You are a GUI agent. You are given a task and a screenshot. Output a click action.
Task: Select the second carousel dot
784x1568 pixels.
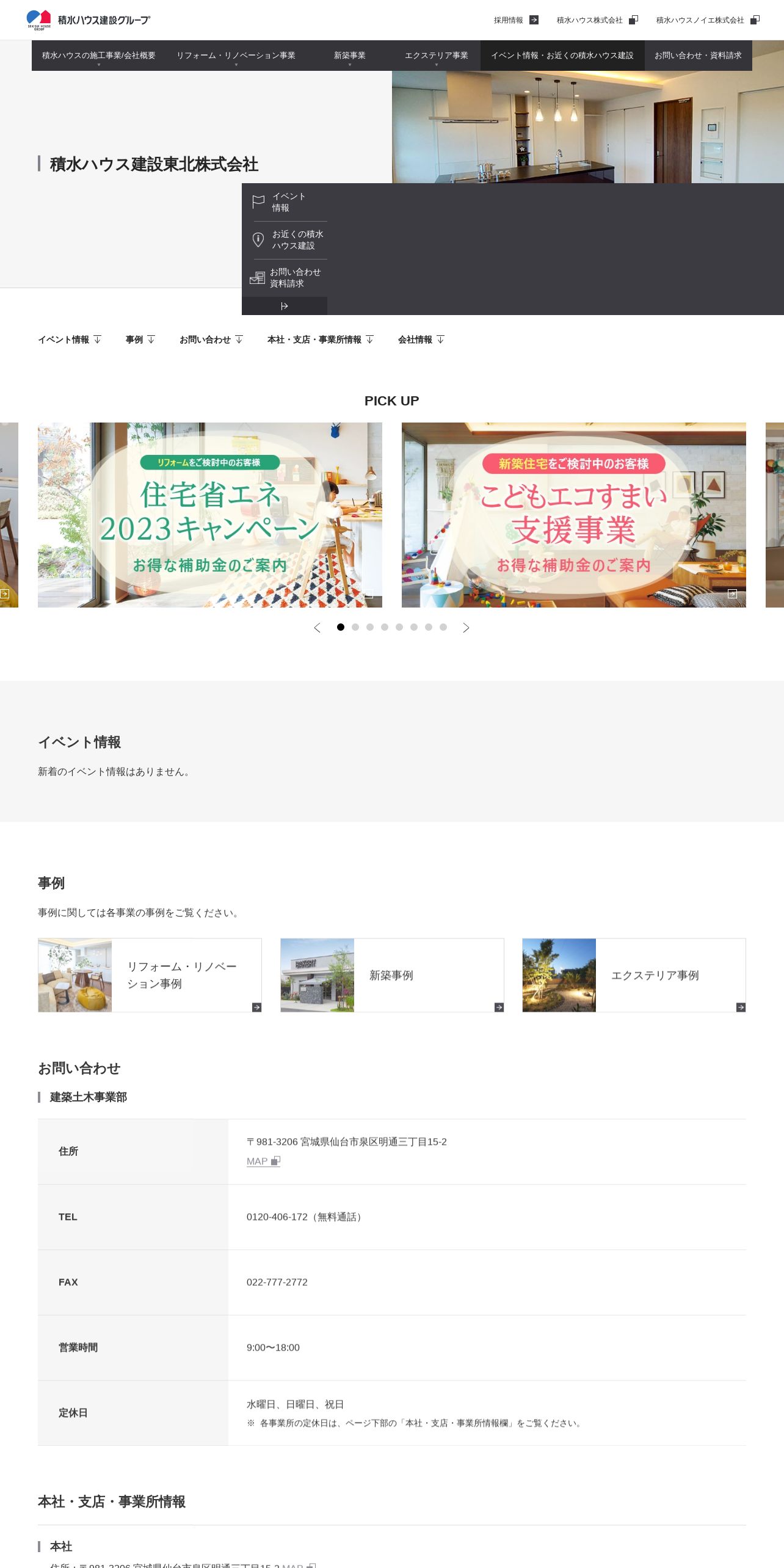[x=355, y=627]
